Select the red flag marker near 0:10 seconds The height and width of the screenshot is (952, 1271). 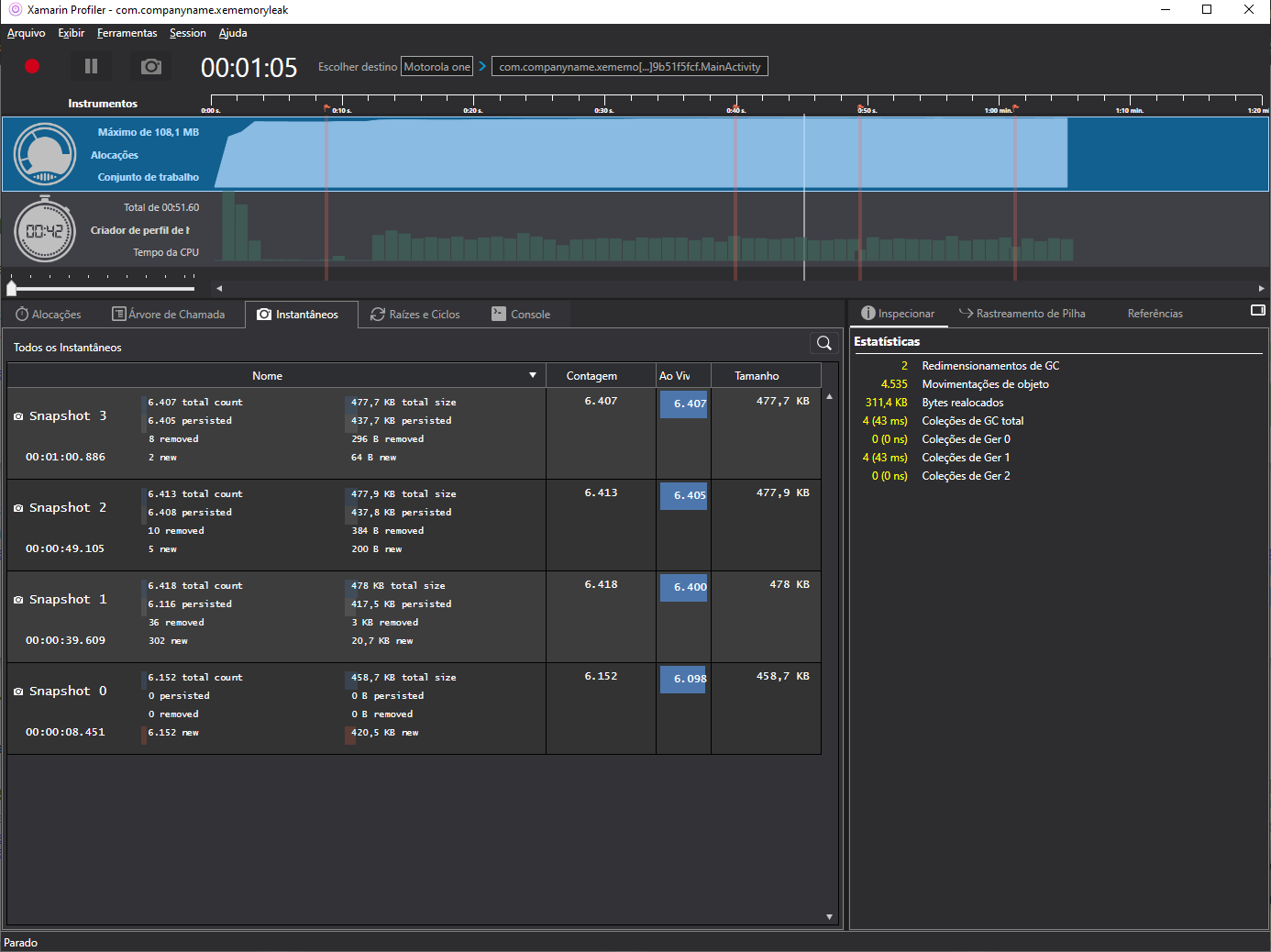point(327,108)
